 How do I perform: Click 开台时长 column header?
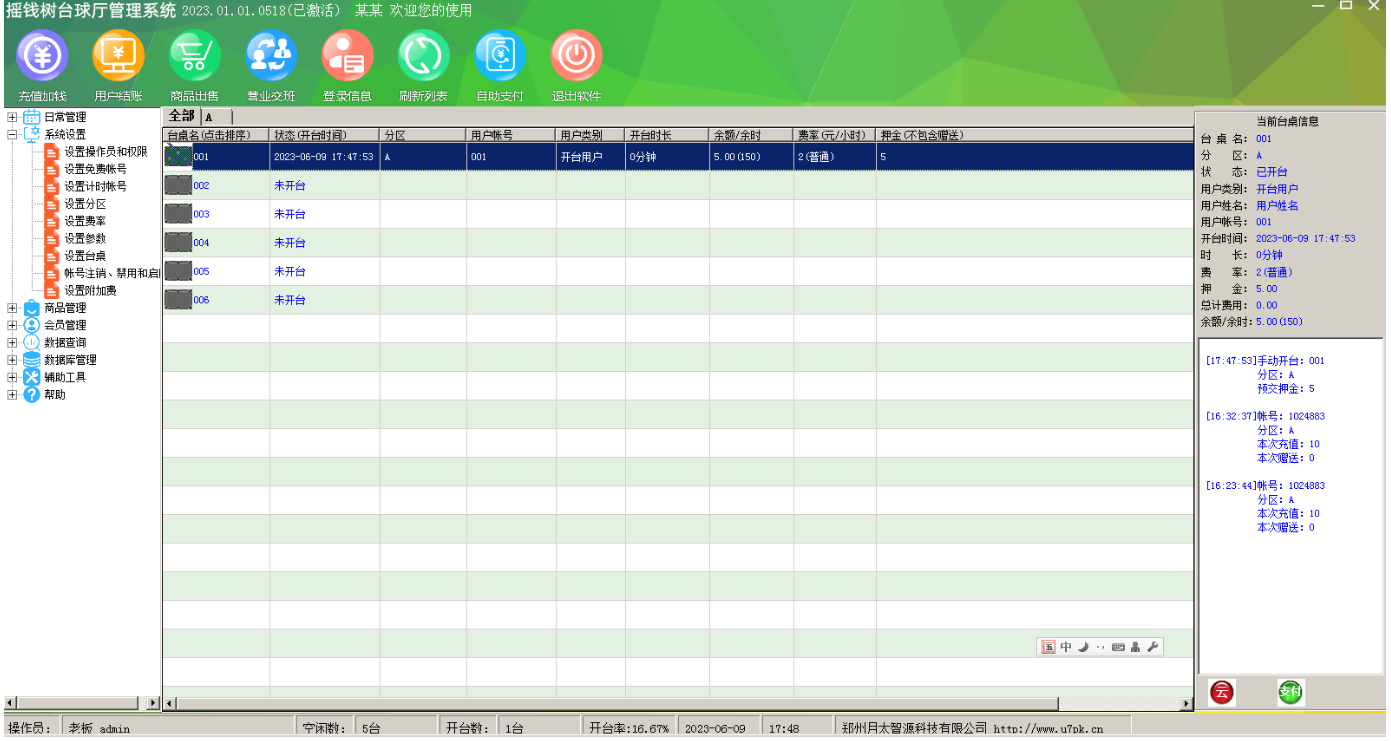tap(668, 135)
